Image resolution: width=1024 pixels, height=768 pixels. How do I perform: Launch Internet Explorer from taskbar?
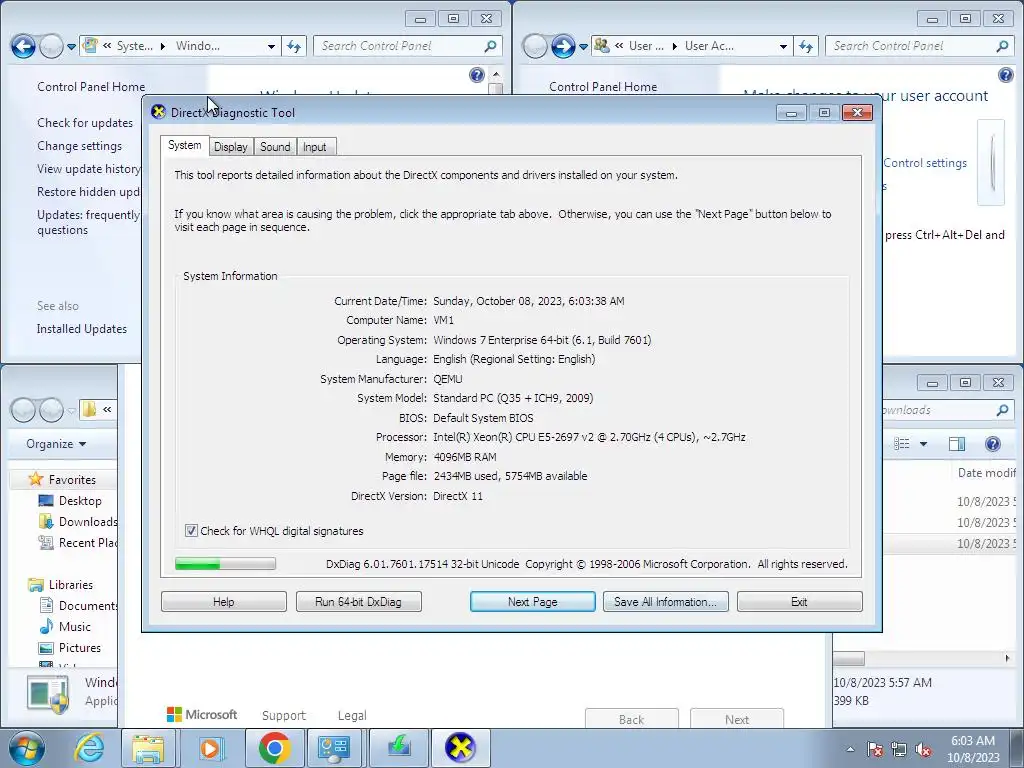[x=89, y=748]
